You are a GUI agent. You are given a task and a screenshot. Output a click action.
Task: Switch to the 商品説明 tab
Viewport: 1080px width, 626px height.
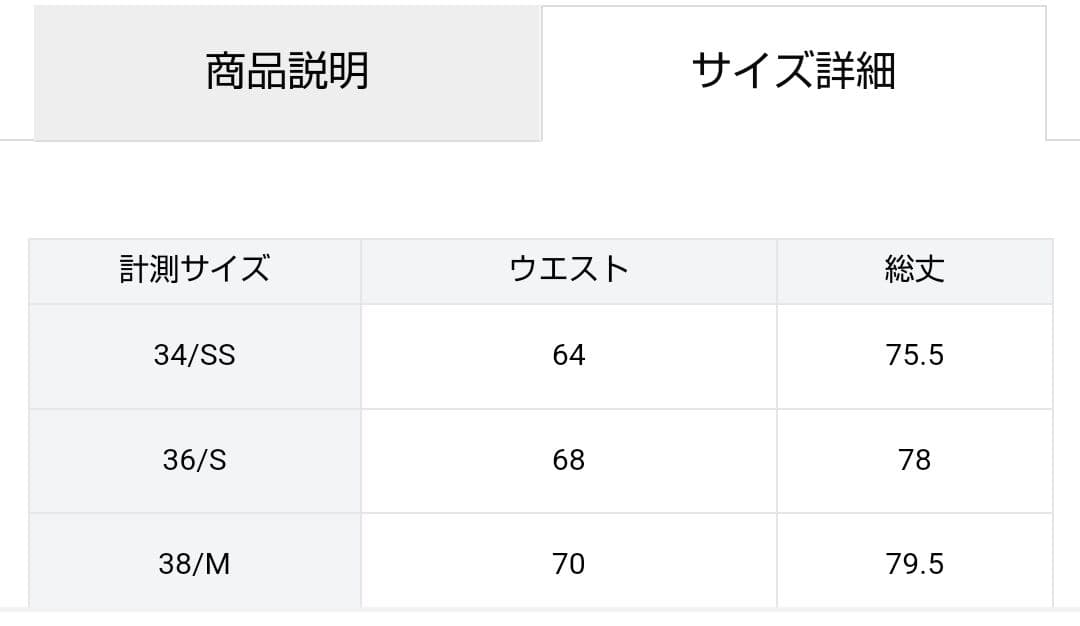coord(288,72)
